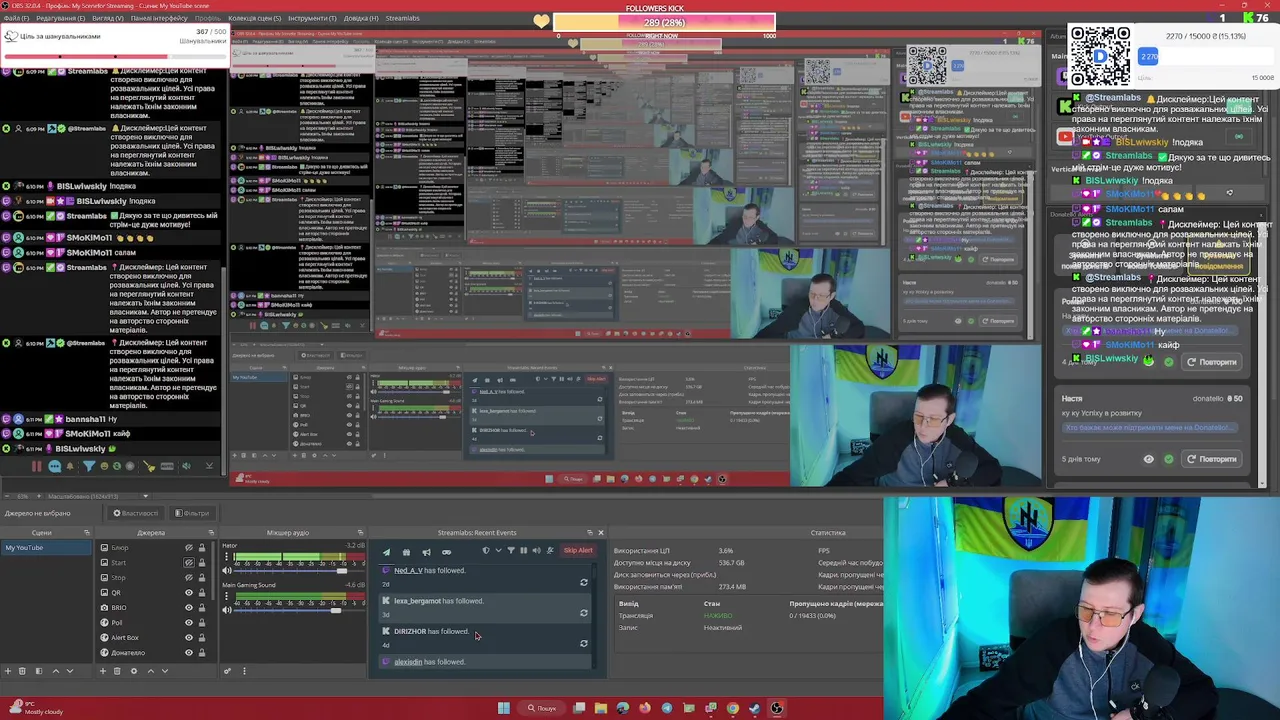Click the mask icon in Recent Events
The width and height of the screenshot is (1280, 720).
pos(446,552)
